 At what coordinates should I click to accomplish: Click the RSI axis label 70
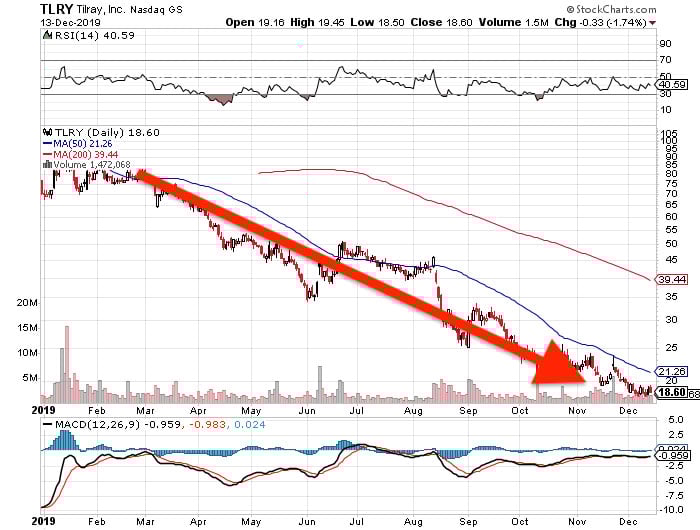[x=665, y=59]
